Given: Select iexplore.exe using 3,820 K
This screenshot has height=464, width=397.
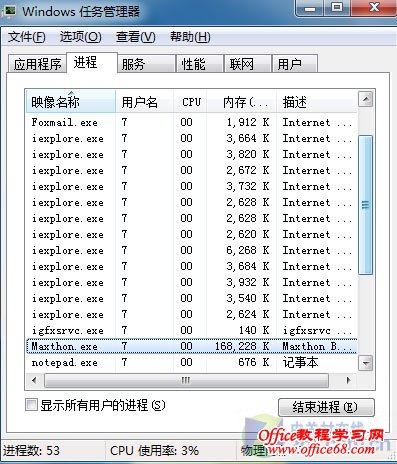Looking at the screenshot, I should click(x=191, y=154).
